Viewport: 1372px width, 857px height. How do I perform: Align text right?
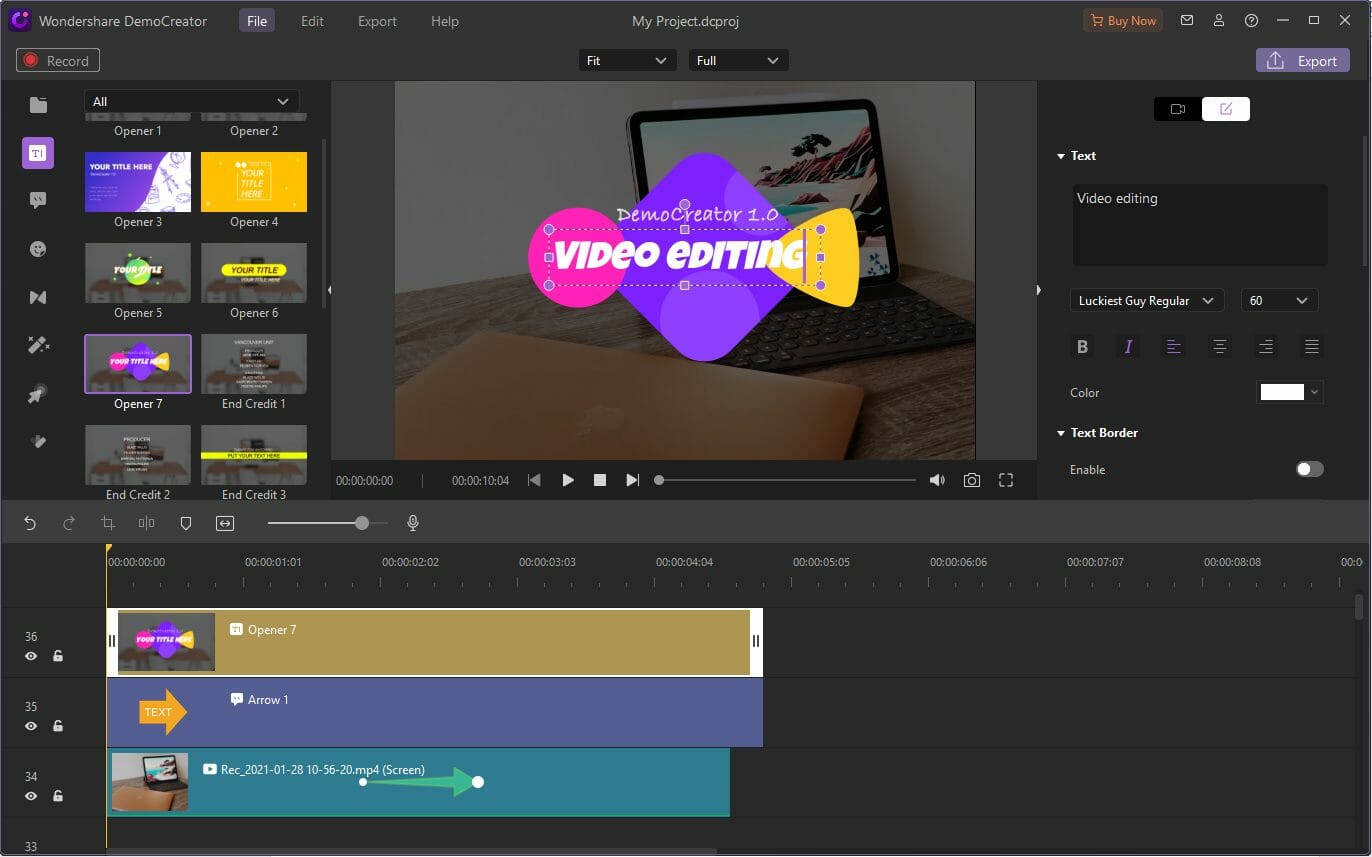1266,347
